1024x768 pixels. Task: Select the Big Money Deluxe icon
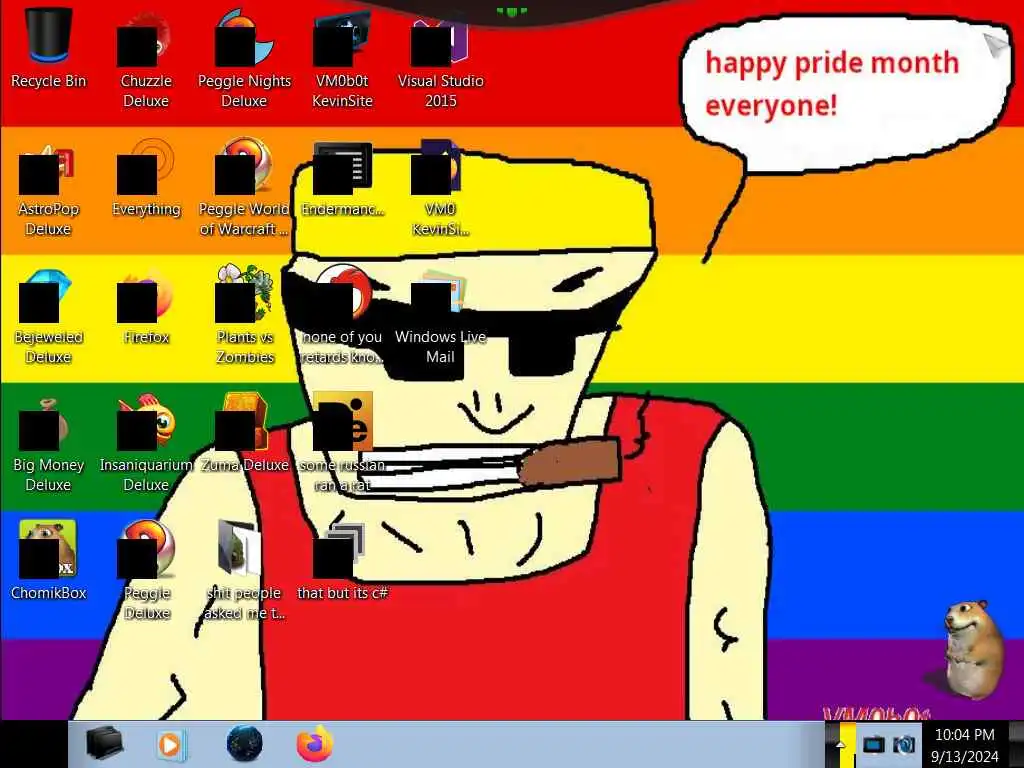(x=48, y=444)
